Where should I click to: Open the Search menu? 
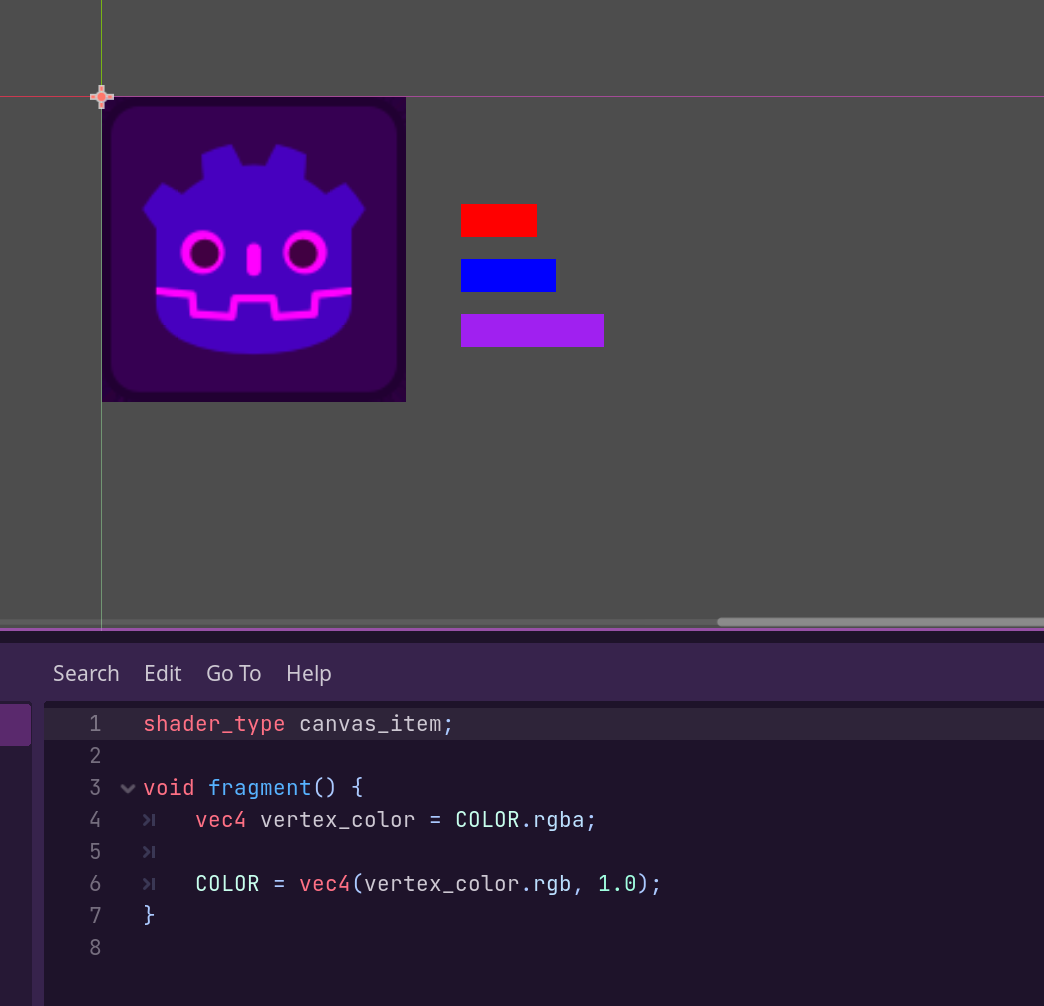coord(86,673)
